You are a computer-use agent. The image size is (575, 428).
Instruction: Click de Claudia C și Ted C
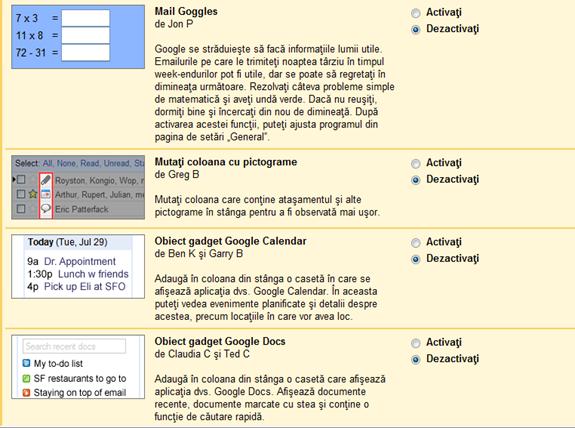click(202, 354)
